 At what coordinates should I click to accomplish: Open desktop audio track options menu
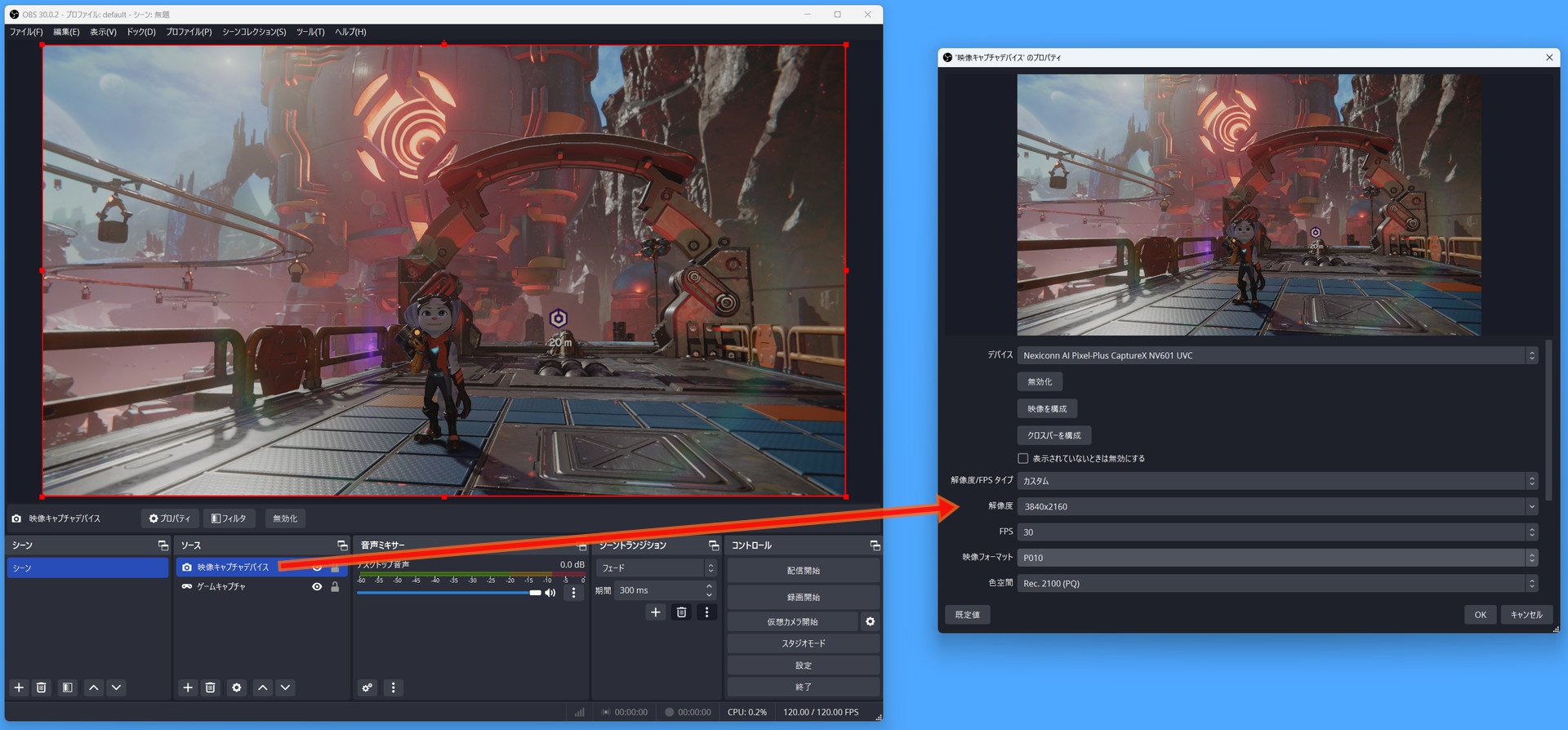pyautogui.click(x=573, y=593)
